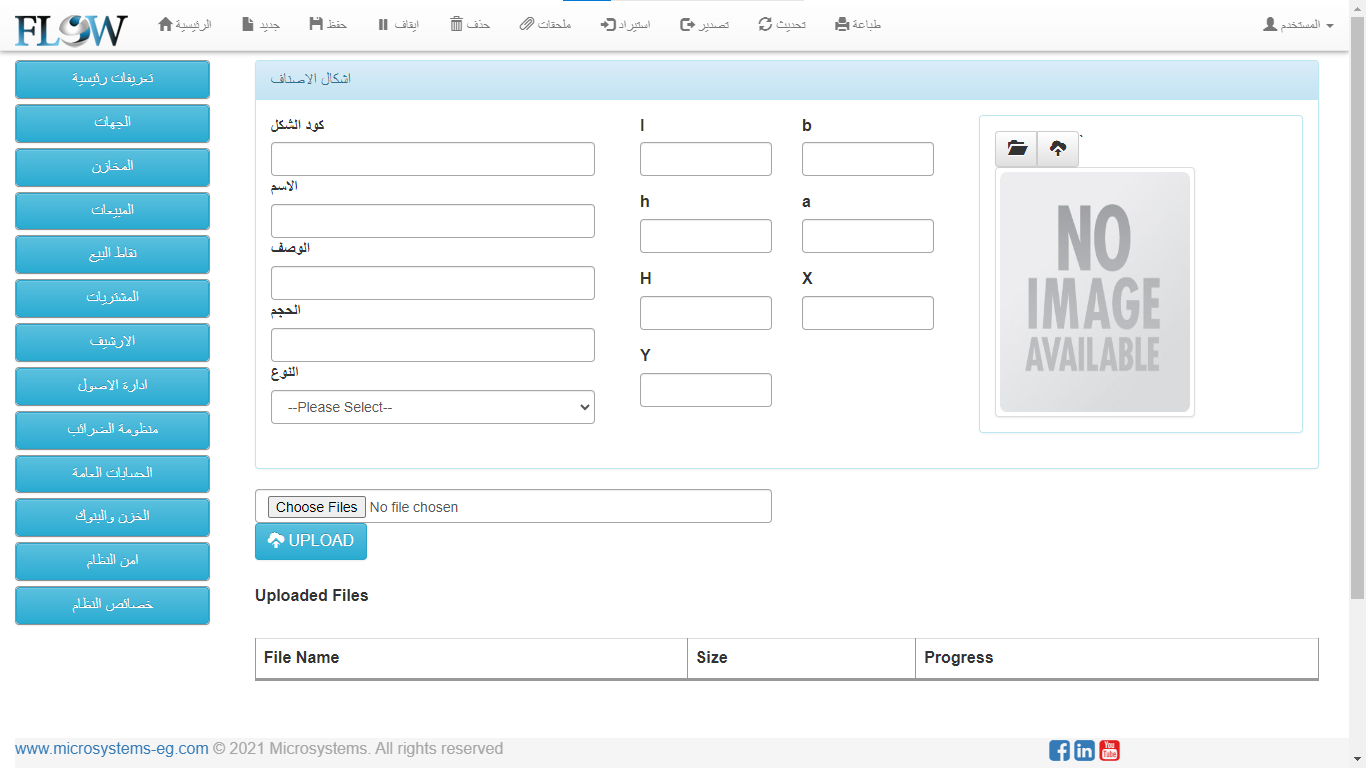Screen dimensions: 1366x768
Task: Click the floppy disk save icon
Action: [316, 24]
